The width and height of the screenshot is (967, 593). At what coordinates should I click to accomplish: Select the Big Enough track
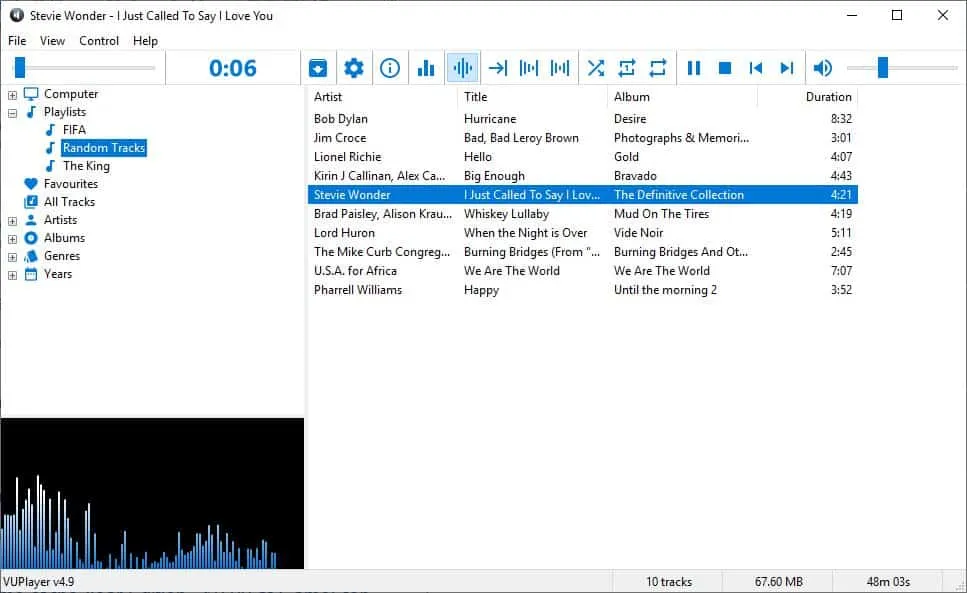point(494,176)
